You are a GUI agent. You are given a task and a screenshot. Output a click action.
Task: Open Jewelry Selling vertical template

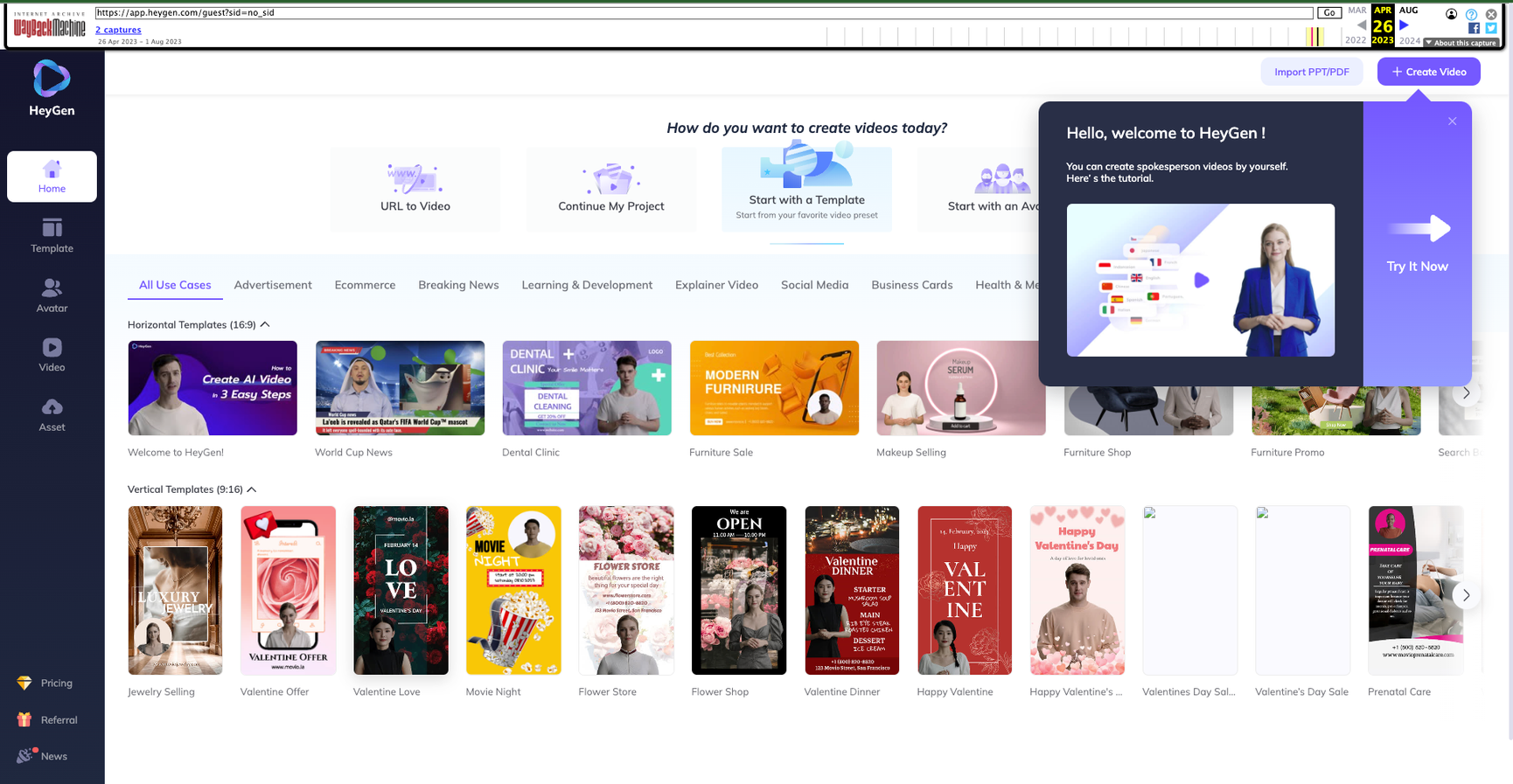coord(175,590)
